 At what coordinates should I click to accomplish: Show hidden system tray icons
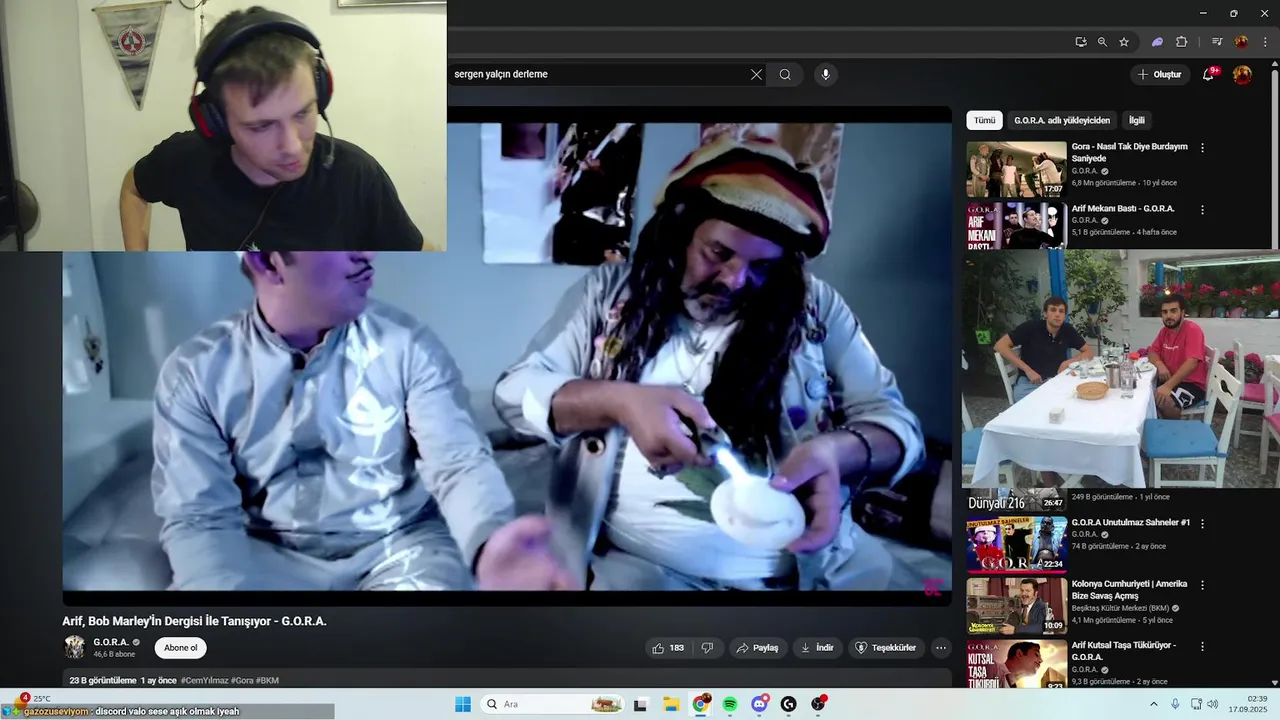1155,704
